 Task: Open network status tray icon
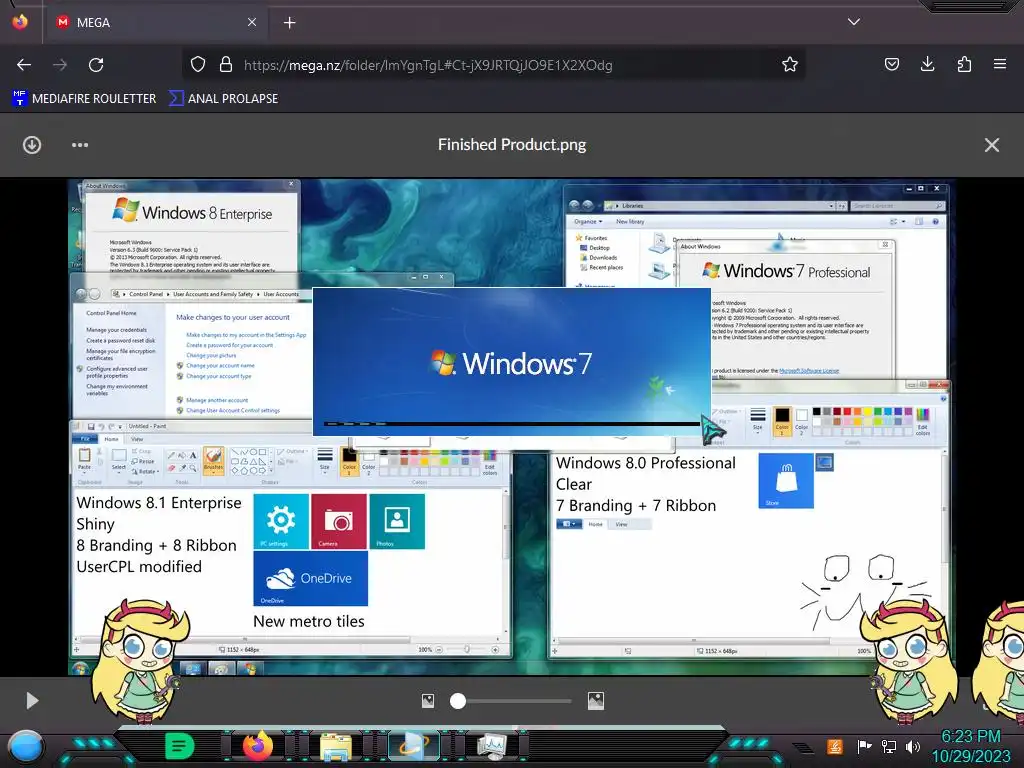coord(889,746)
